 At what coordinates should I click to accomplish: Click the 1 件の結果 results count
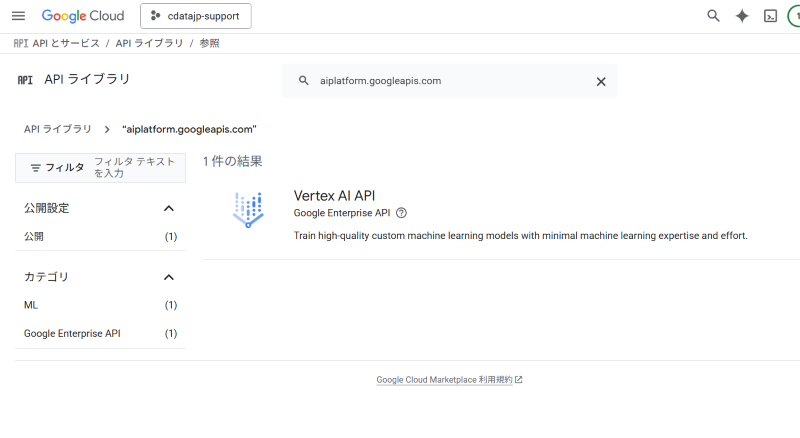(x=232, y=161)
